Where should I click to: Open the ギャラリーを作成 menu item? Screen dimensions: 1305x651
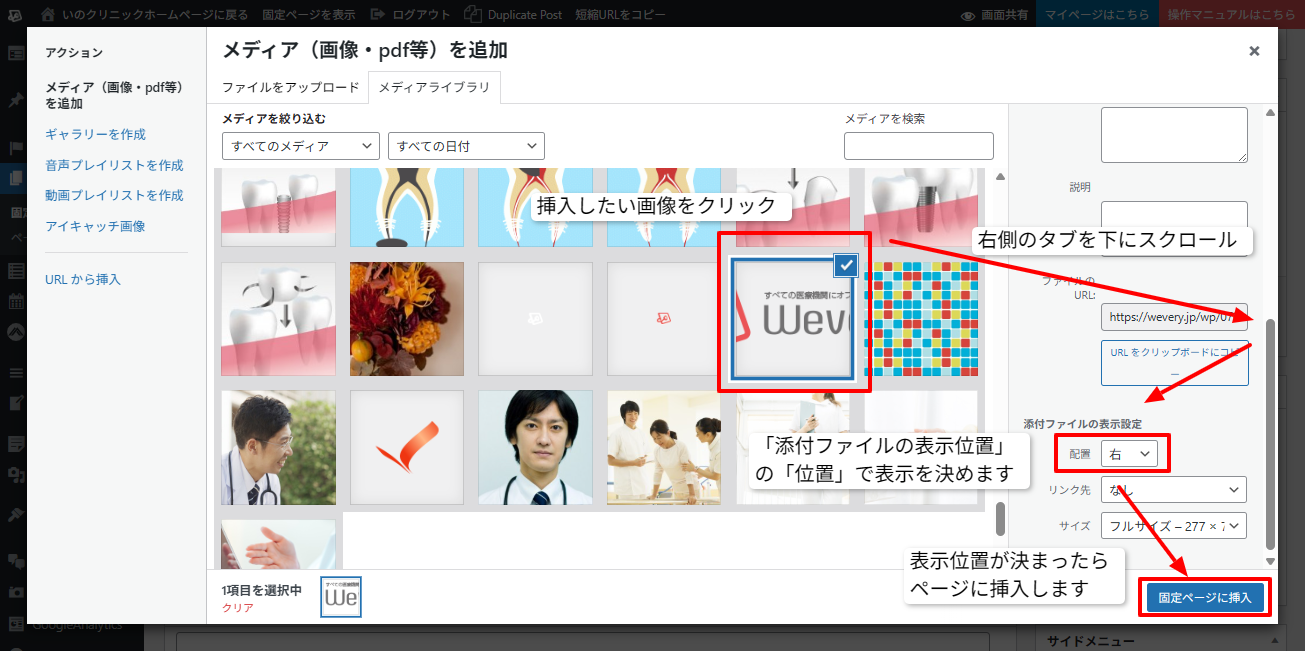click(96, 134)
